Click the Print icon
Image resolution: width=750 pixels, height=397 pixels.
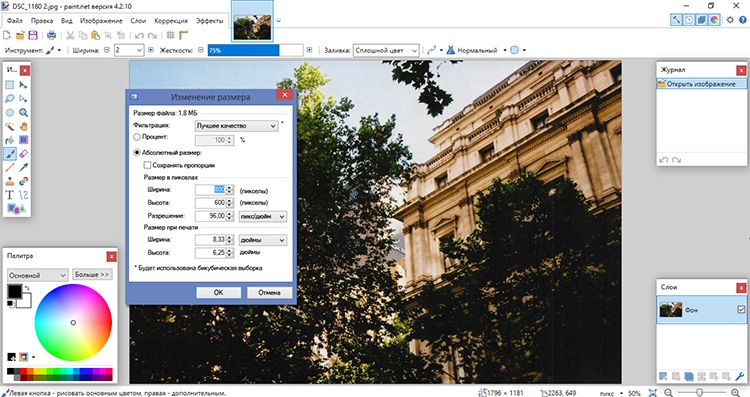[51, 35]
